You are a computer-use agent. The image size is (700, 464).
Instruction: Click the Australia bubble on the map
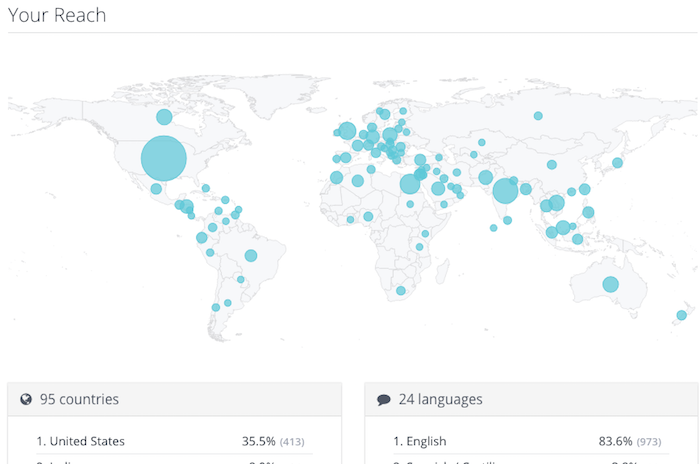tap(610, 285)
